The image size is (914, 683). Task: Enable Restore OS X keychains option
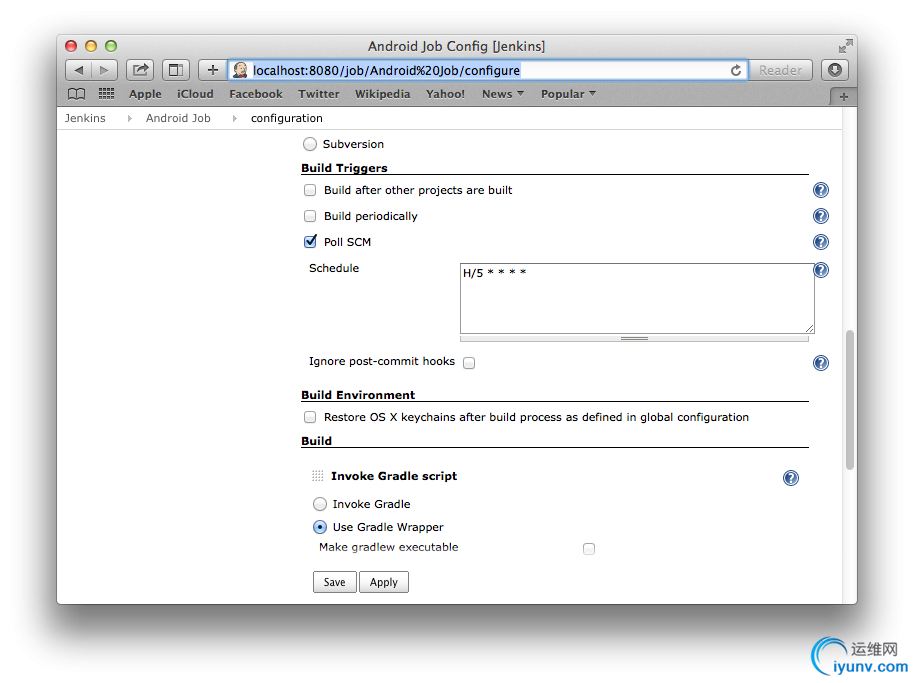310,417
